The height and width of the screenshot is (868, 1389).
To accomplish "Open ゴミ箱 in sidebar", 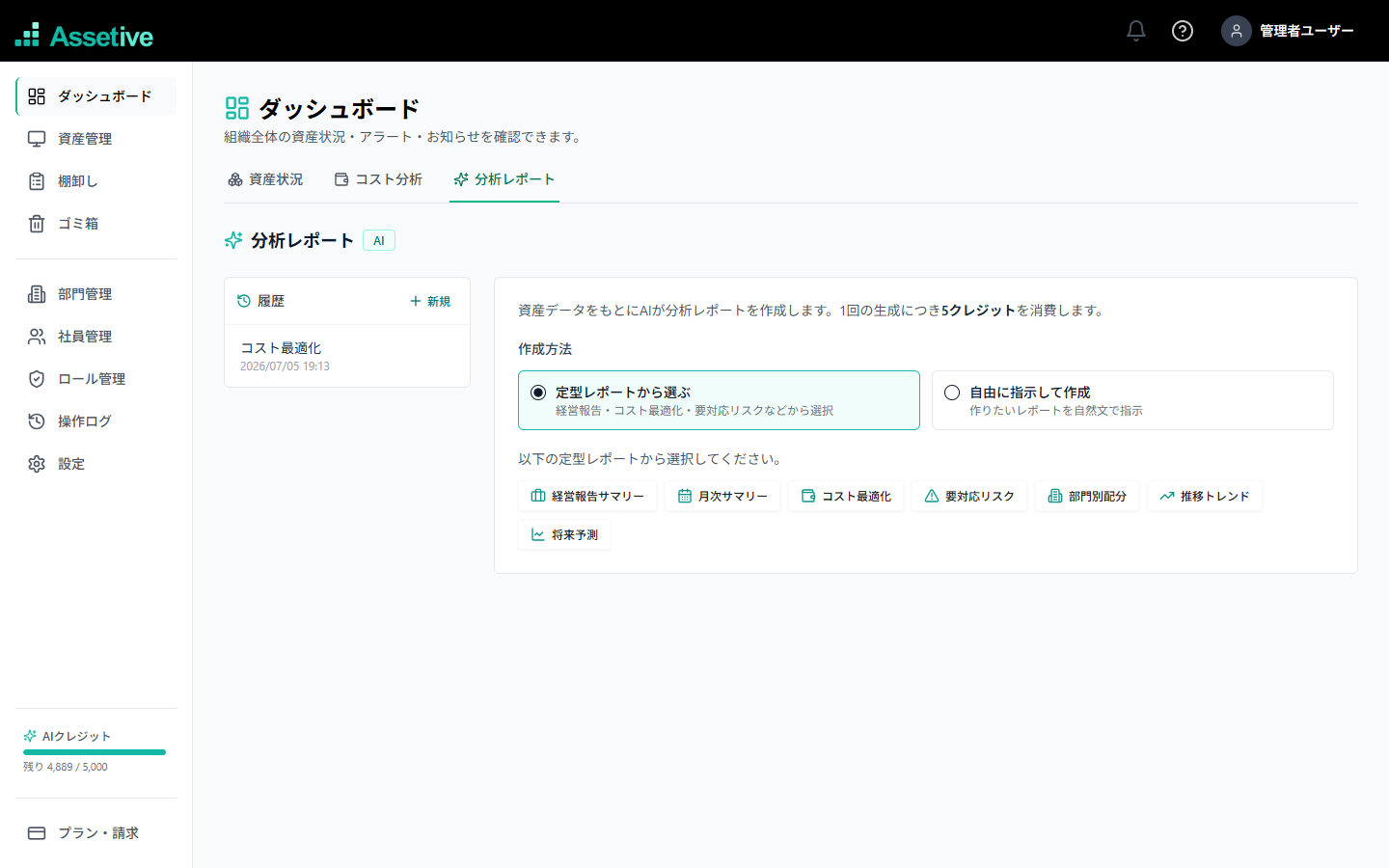I will coord(96,224).
